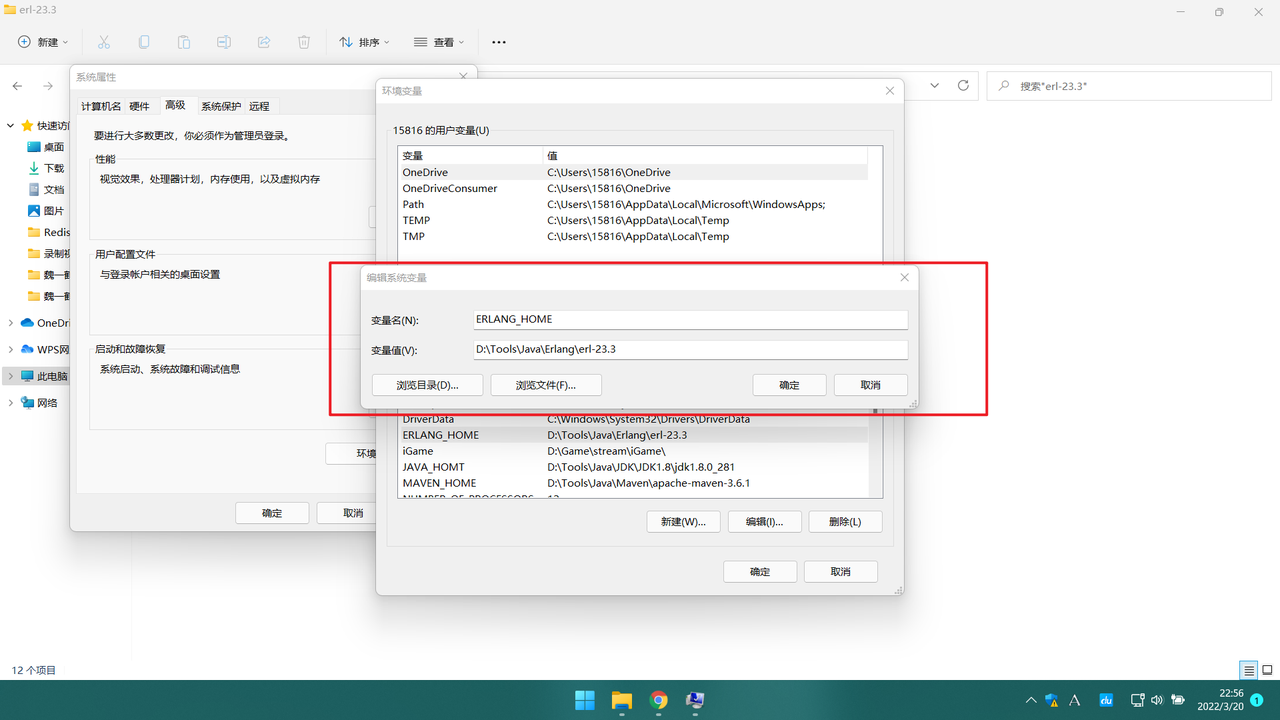Click the System Properties taskbar icon
Screen dimensions: 1280x720
point(695,700)
